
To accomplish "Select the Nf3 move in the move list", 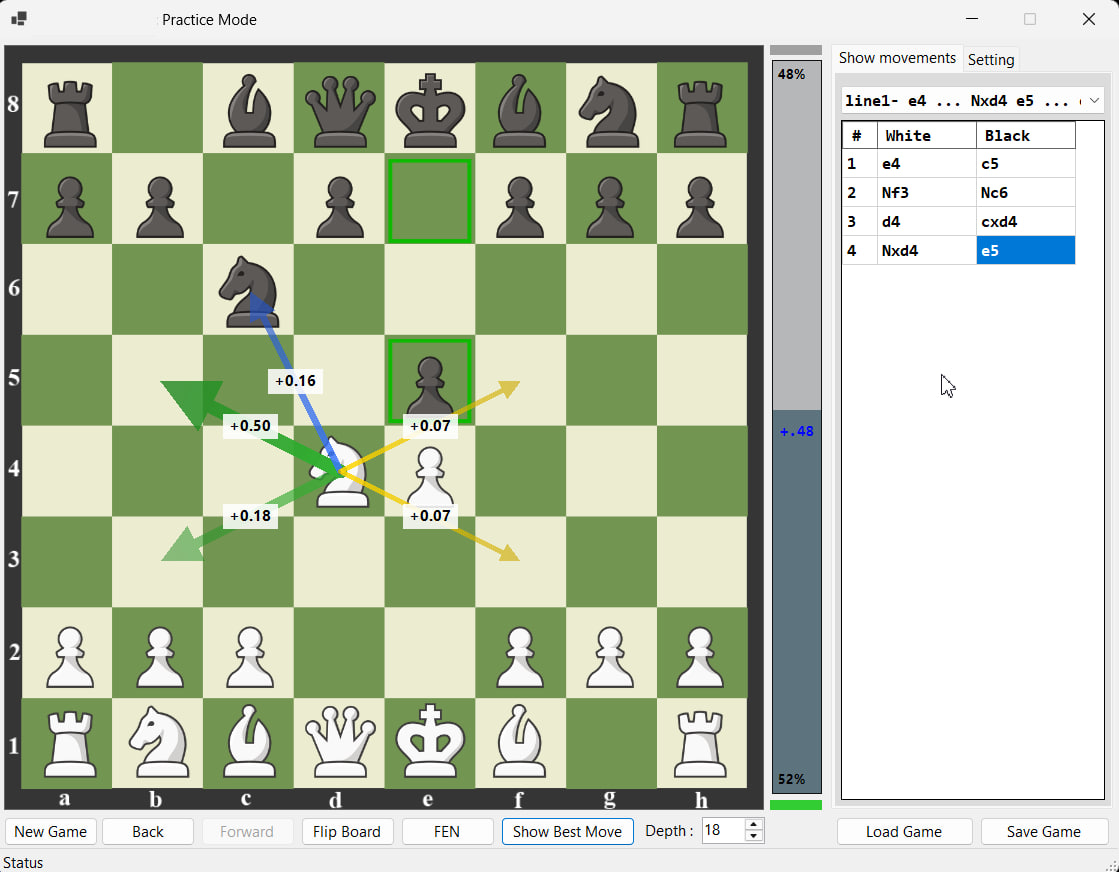I will coord(926,193).
